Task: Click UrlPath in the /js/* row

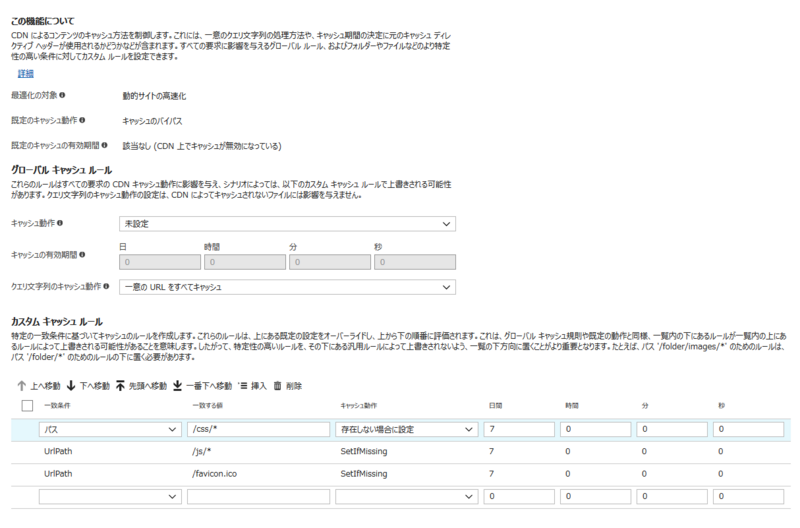Action: [x=58, y=451]
